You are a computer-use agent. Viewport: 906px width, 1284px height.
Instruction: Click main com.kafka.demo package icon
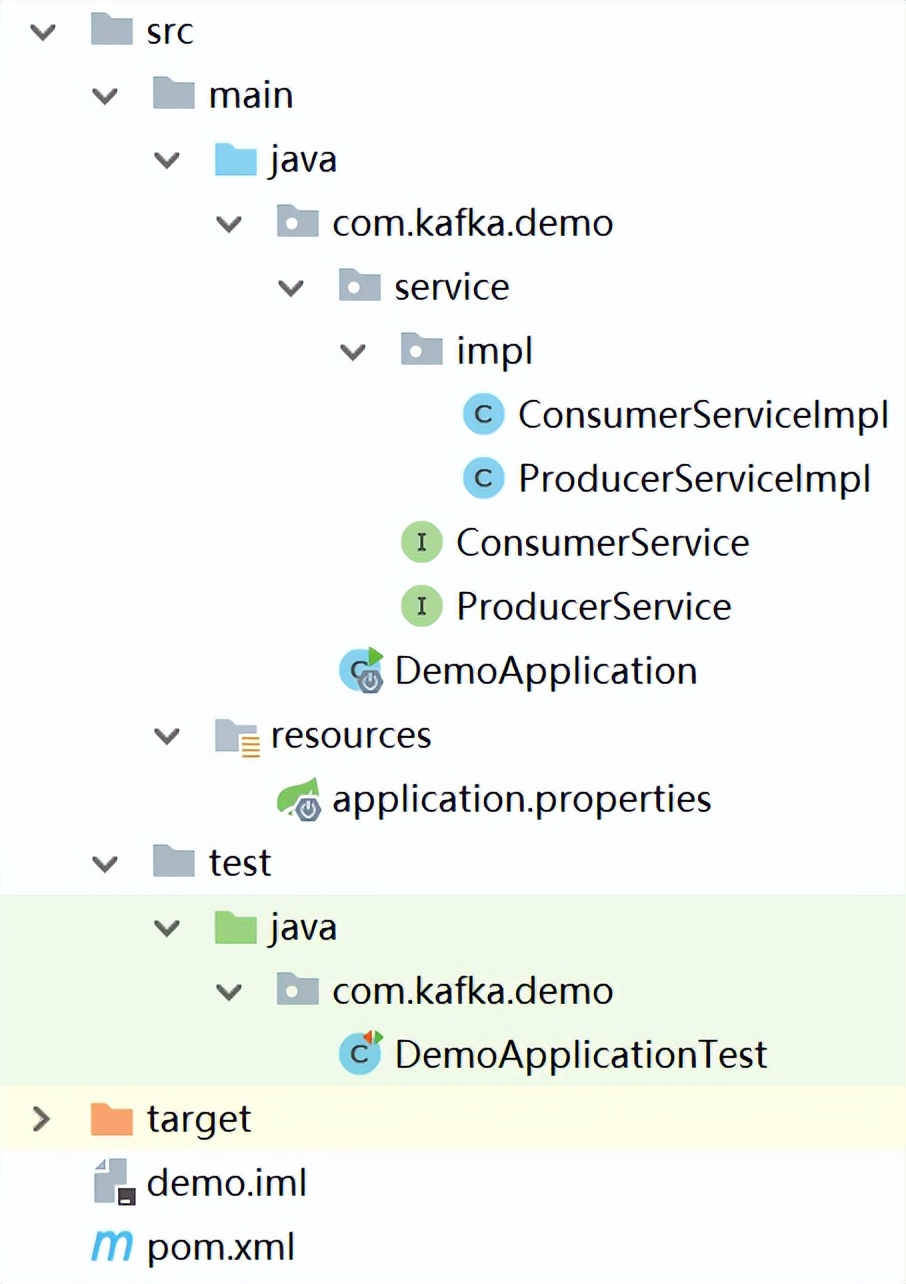point(298,222)
